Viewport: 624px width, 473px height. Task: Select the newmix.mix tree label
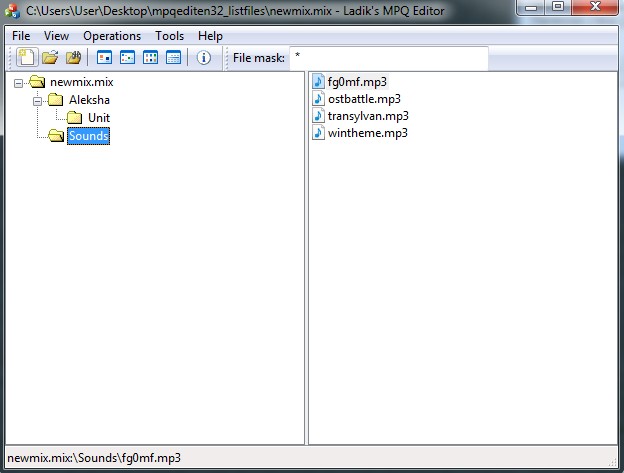[x=82, y=82]
